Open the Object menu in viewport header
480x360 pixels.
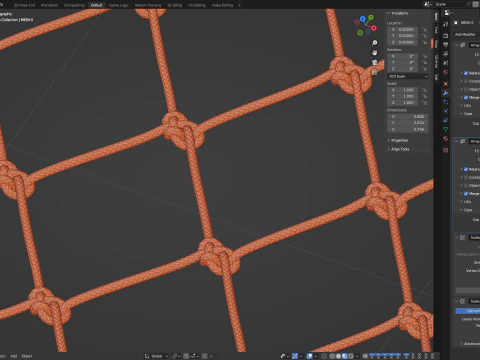pos(27,356)
